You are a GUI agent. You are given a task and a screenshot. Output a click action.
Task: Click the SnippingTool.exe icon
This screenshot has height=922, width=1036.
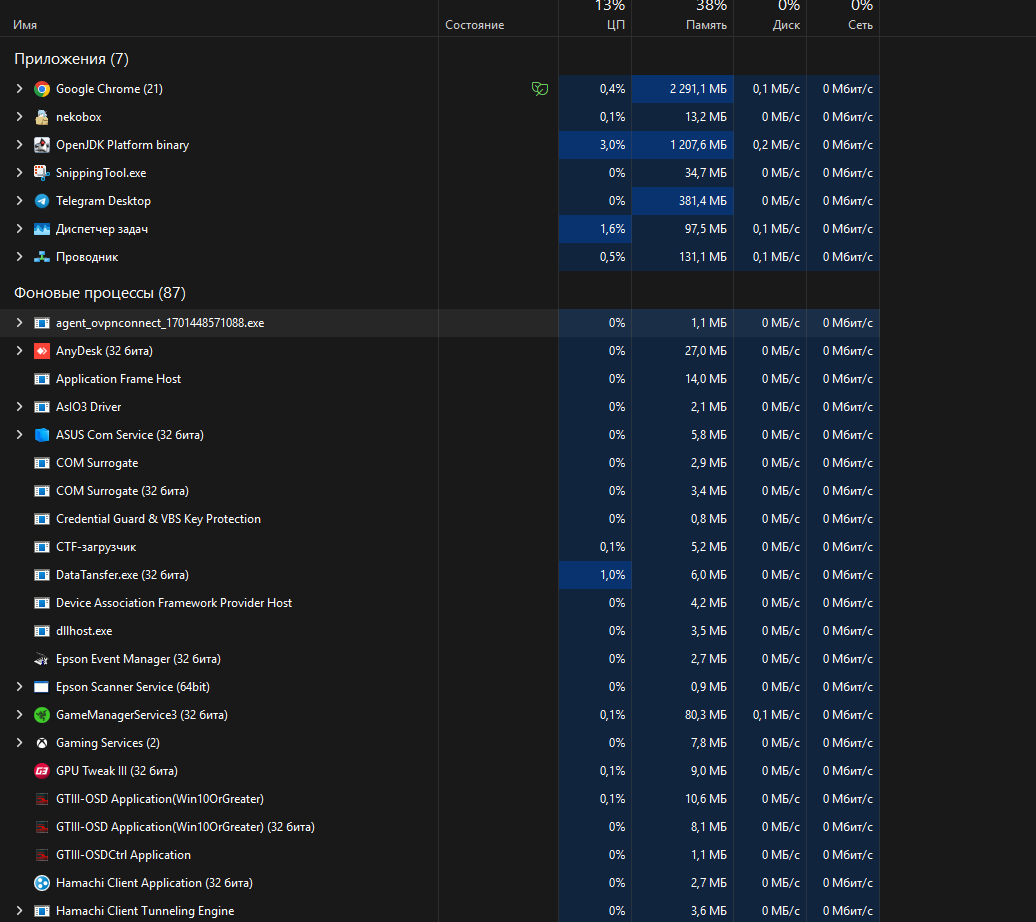[x=42, y=173]
